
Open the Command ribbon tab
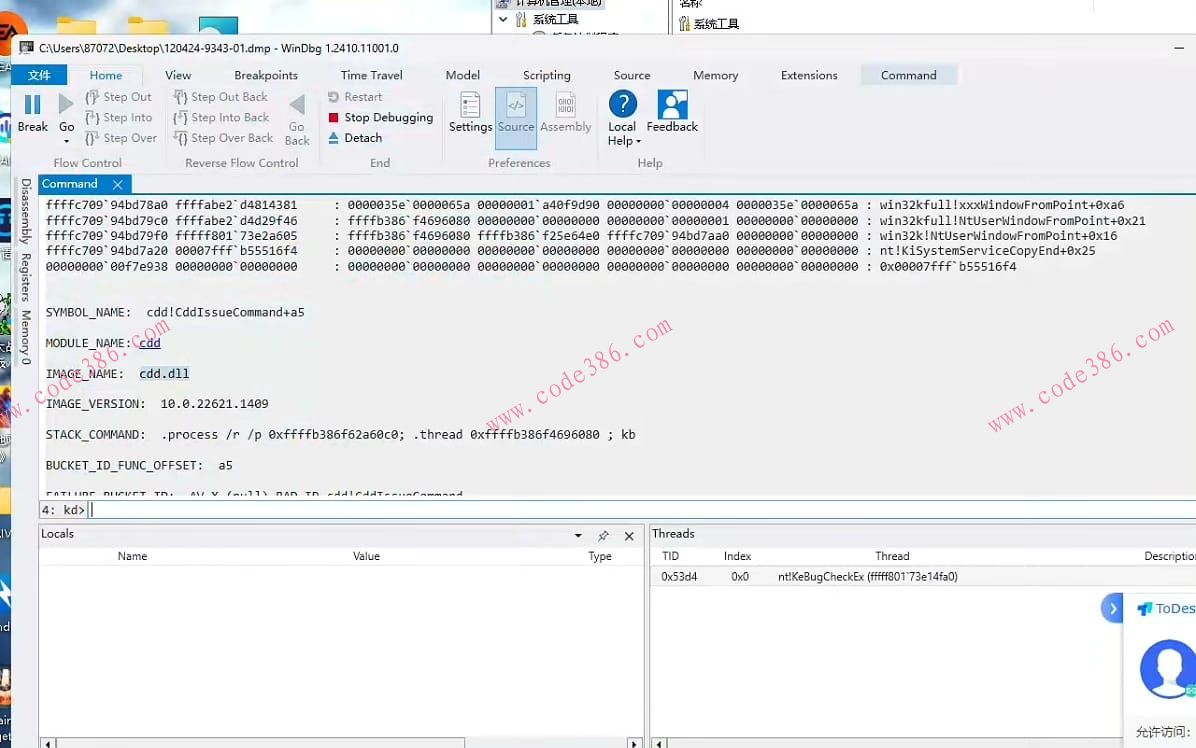(908, 75)
